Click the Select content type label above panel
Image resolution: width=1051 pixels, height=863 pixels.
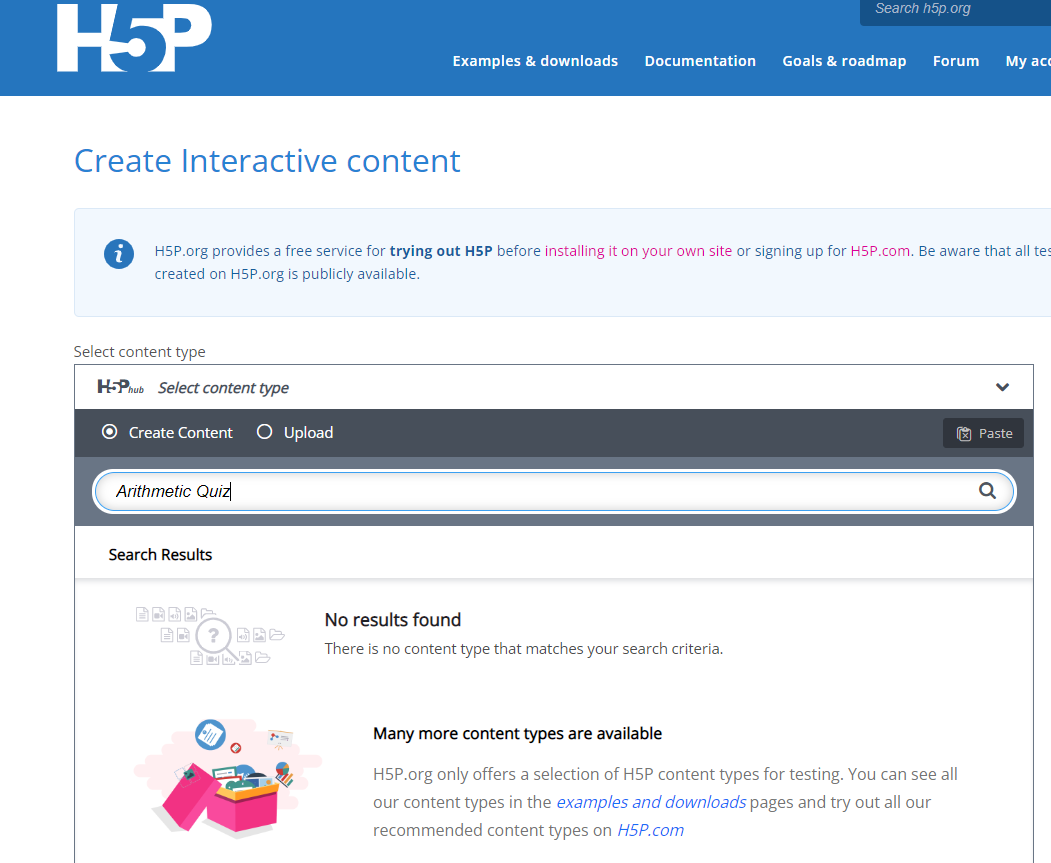click(139, 352)
